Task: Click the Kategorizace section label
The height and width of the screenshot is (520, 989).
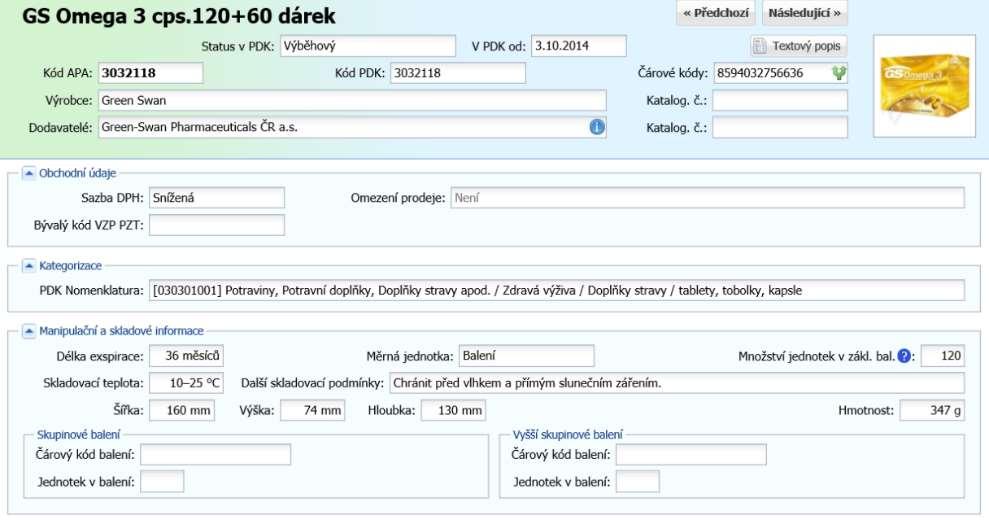Action: [70, 266]
